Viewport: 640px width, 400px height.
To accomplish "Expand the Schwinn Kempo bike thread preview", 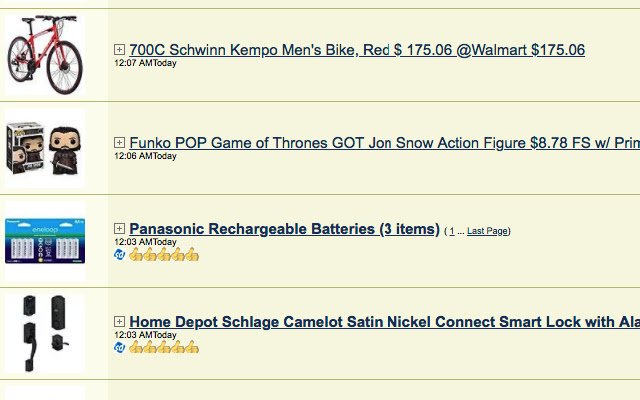I will point(119,49).
